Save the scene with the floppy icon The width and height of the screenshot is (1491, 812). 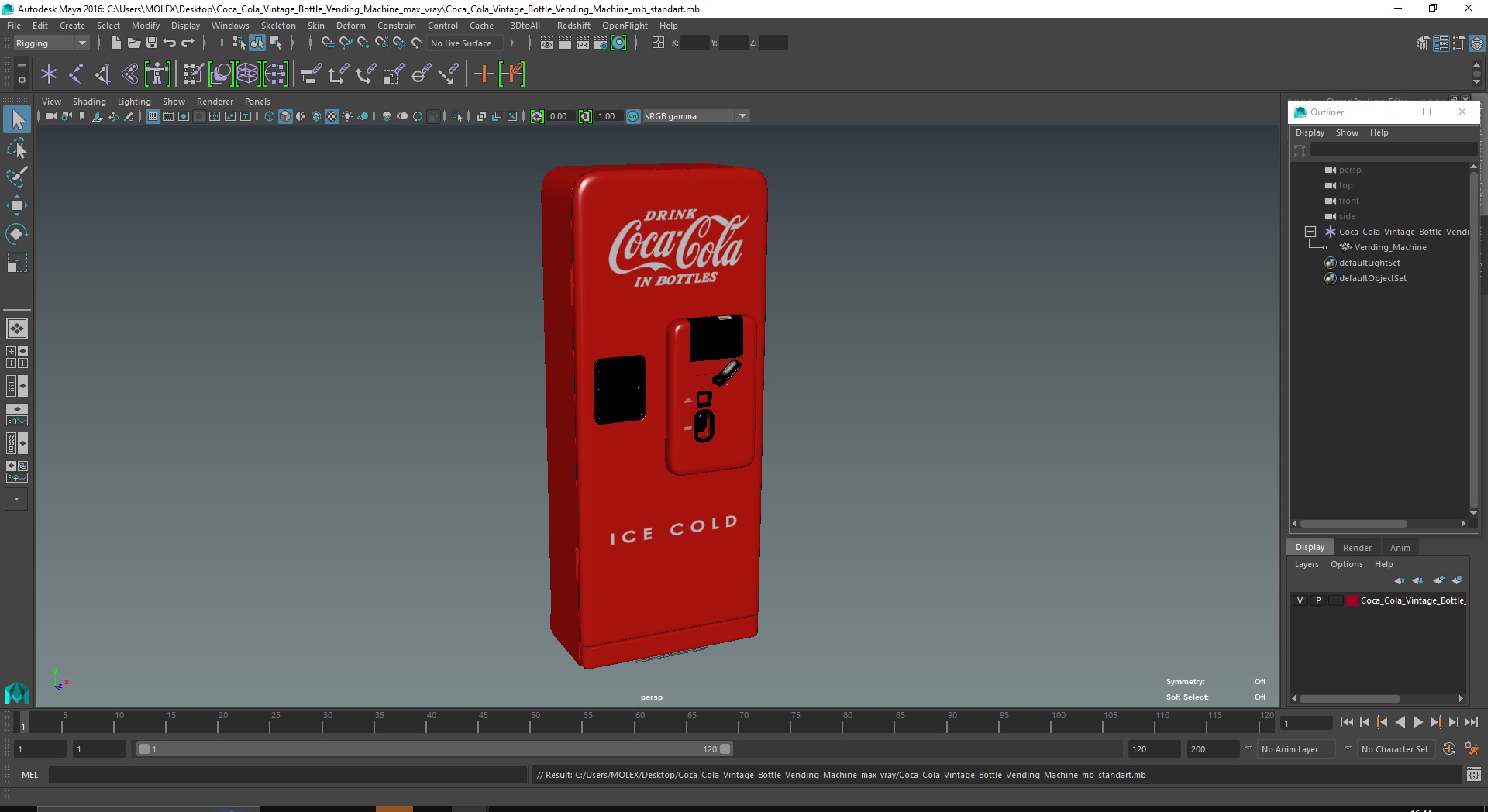(152, 43)
